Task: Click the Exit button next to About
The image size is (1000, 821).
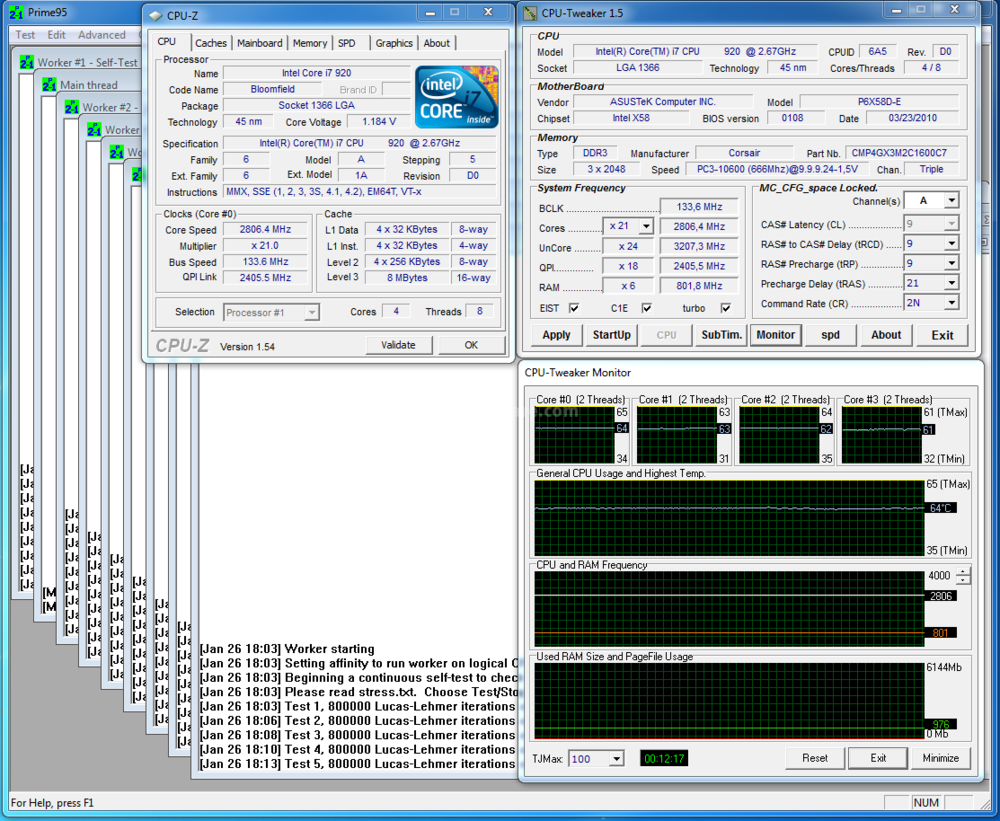Action: pyautogui.click(x=942, y=335)
